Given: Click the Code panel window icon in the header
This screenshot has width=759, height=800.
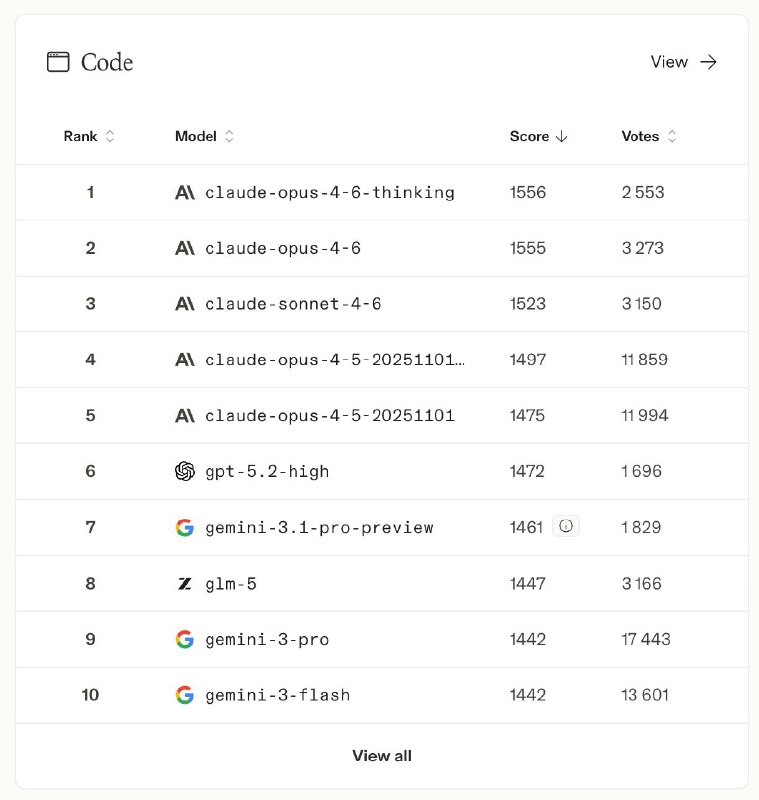Looking at the screenshot, I should 55,61.
